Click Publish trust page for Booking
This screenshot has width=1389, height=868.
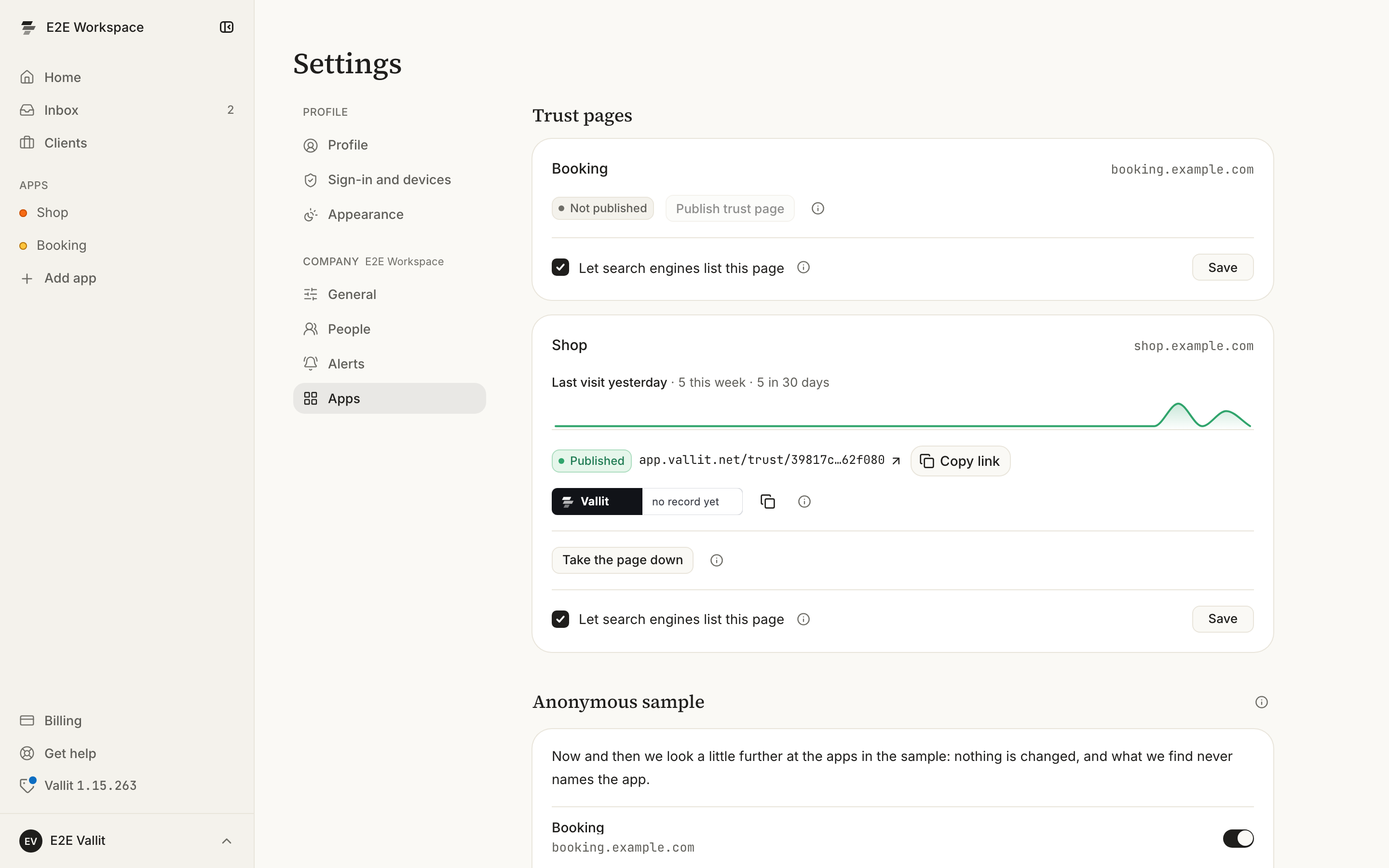tap(730, 208)
